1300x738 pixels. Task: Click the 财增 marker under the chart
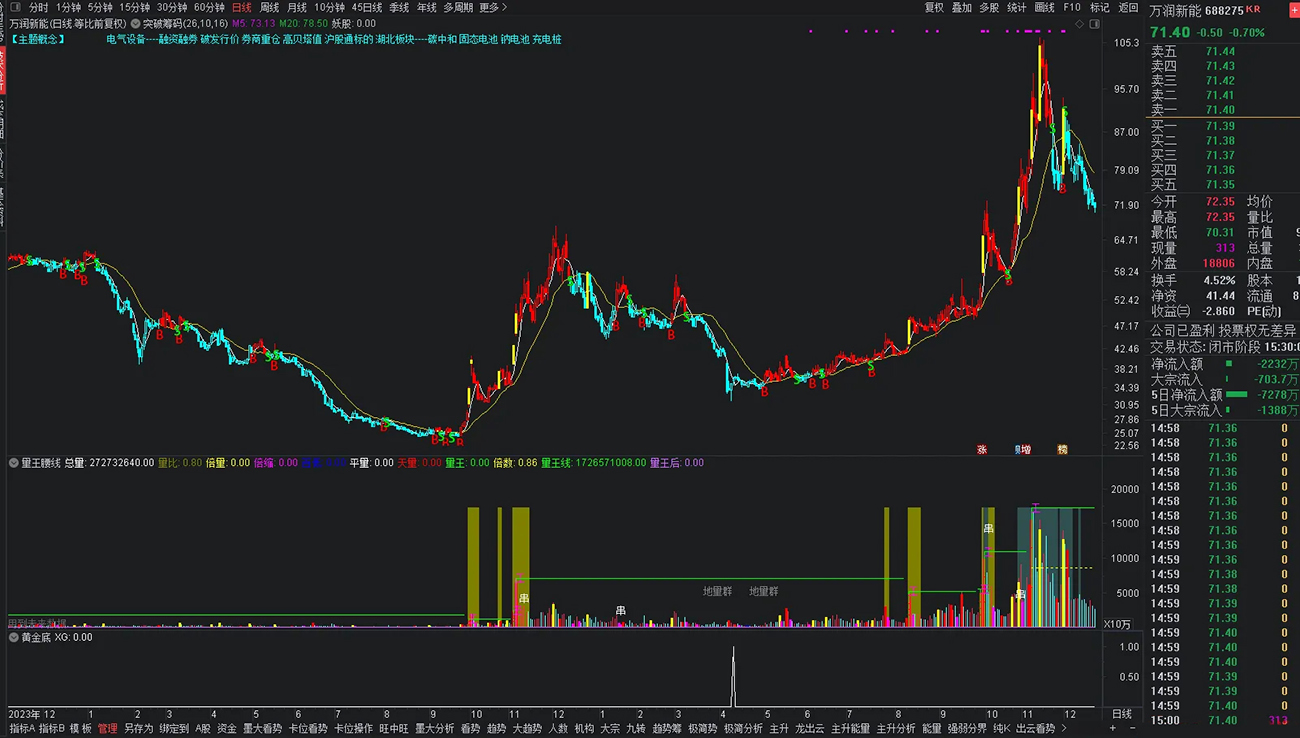(x=1023, y=450)
